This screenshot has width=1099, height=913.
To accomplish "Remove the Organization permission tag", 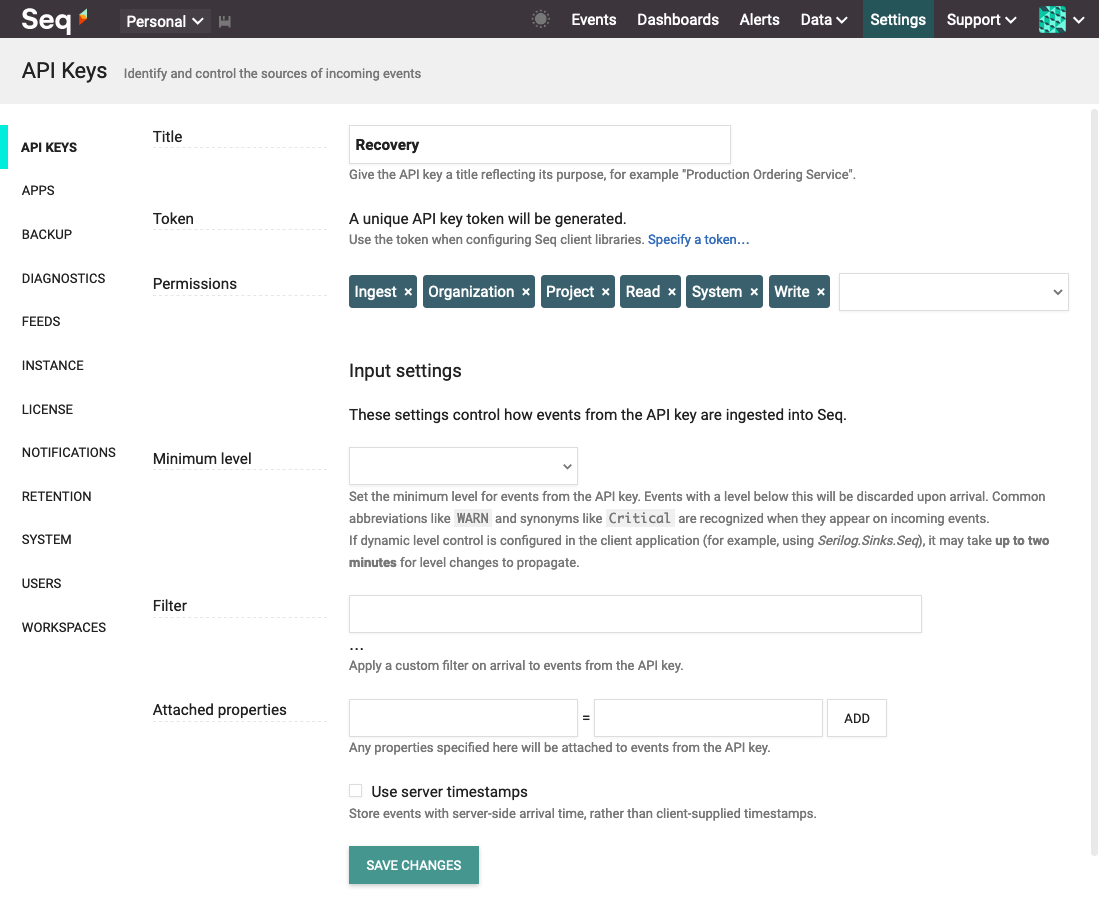I will (x=526, y=292).
